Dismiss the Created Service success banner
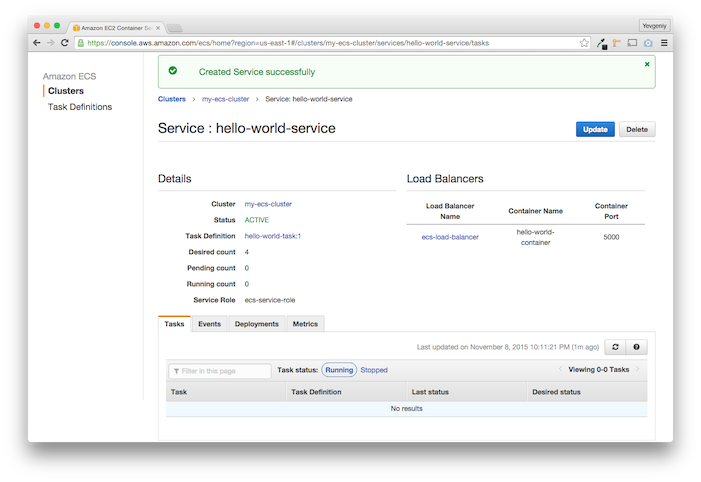 tap(647, 64)
